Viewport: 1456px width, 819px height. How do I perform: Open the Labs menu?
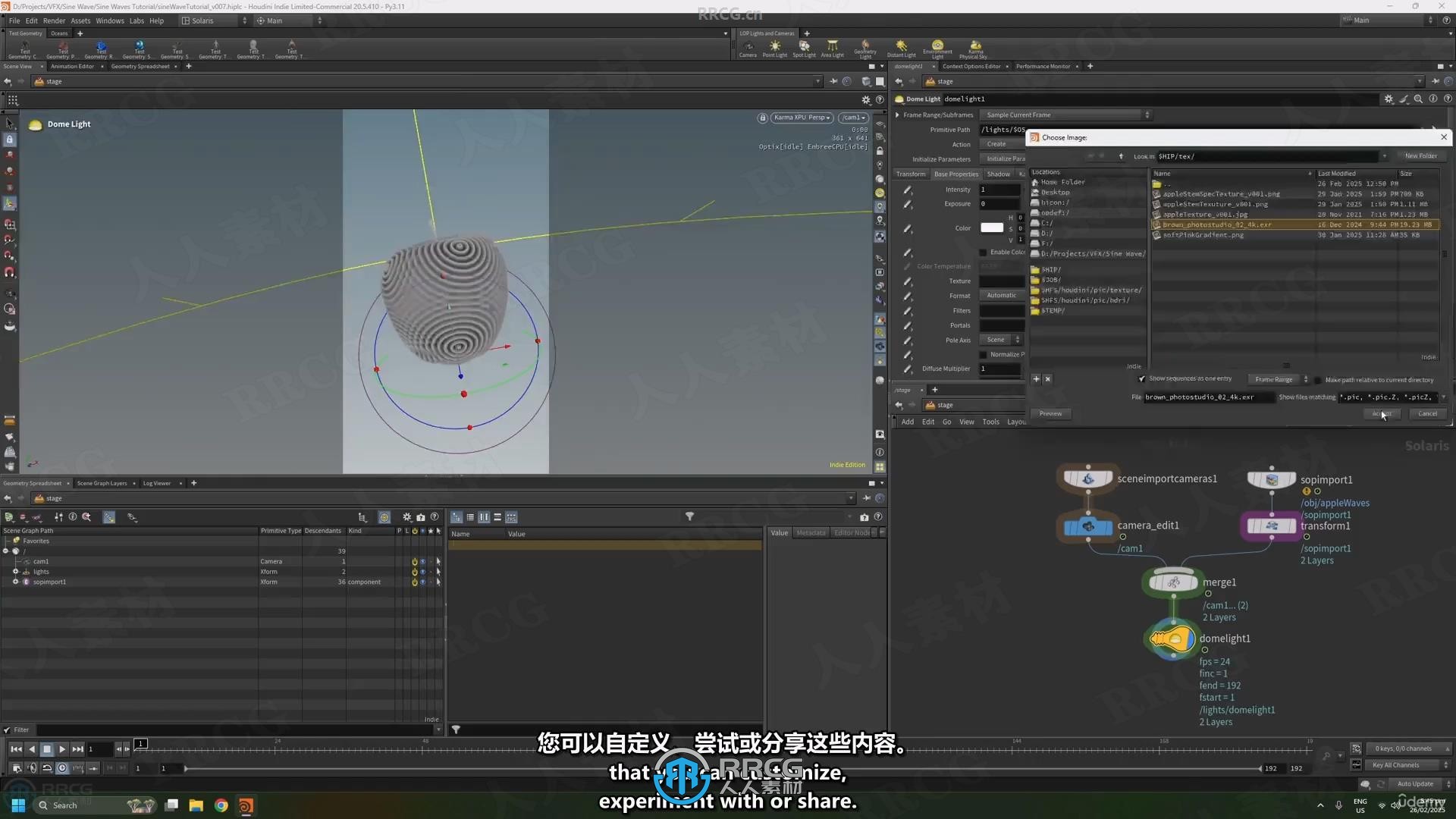click(136, 21)
